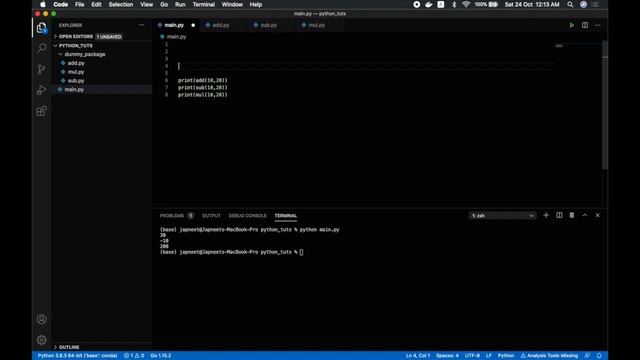640x360 pixels.
Task: Open add.py in the file tree
Action: pos(76,63)
